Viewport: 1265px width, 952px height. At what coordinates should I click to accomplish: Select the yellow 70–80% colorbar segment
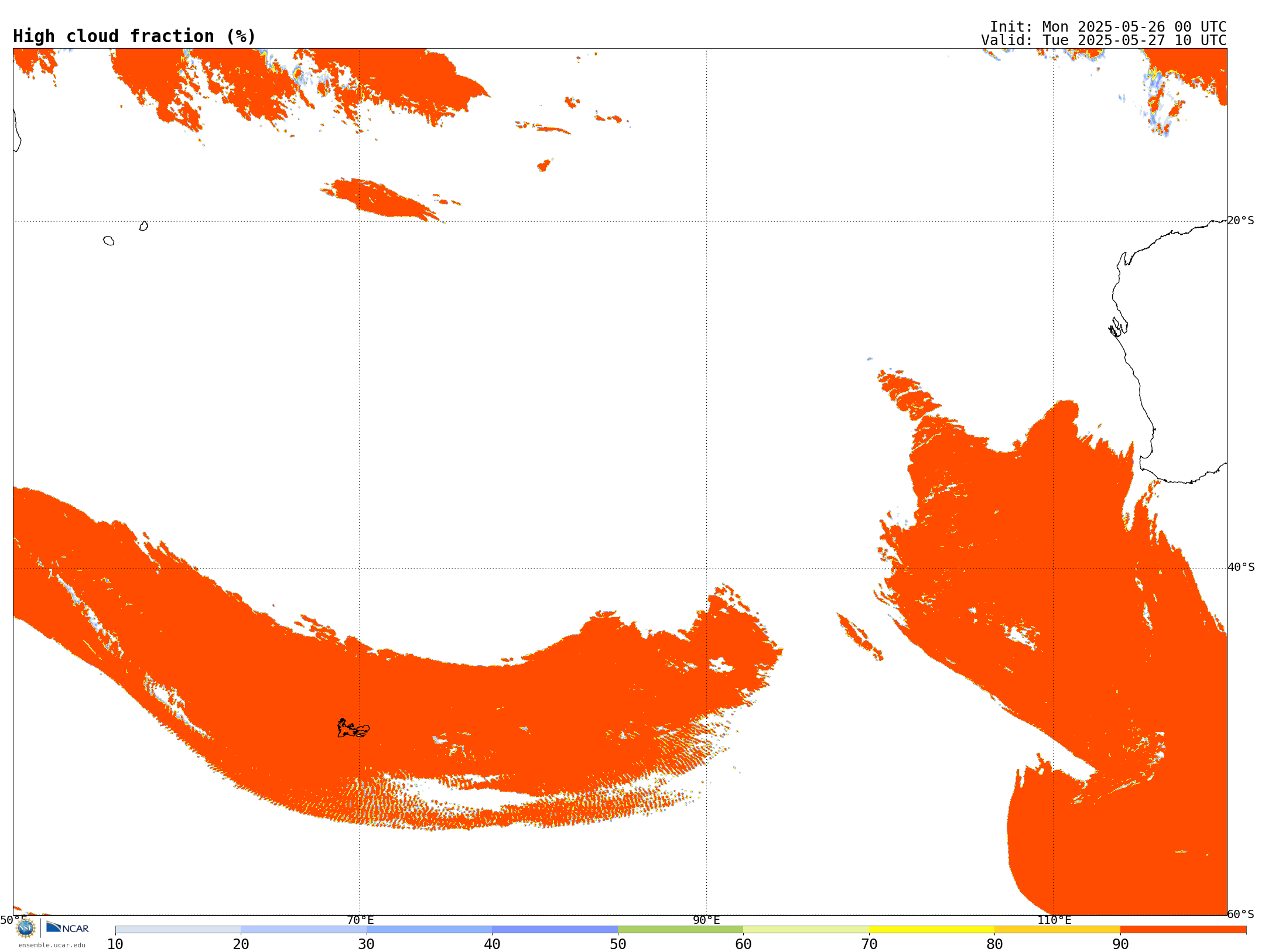[x=932, y=930]
